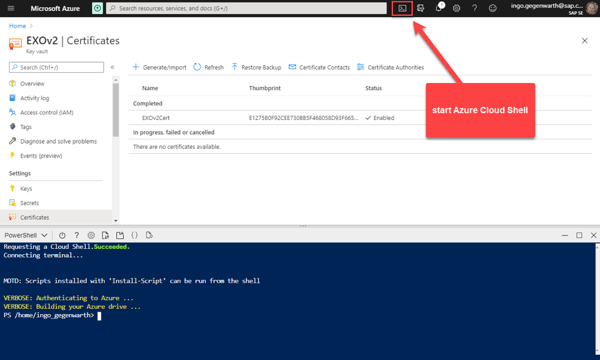Screen dimensions: 600x360
Task: Click the upload/download files icon in Cloud Shell
Action: point(105,235)
